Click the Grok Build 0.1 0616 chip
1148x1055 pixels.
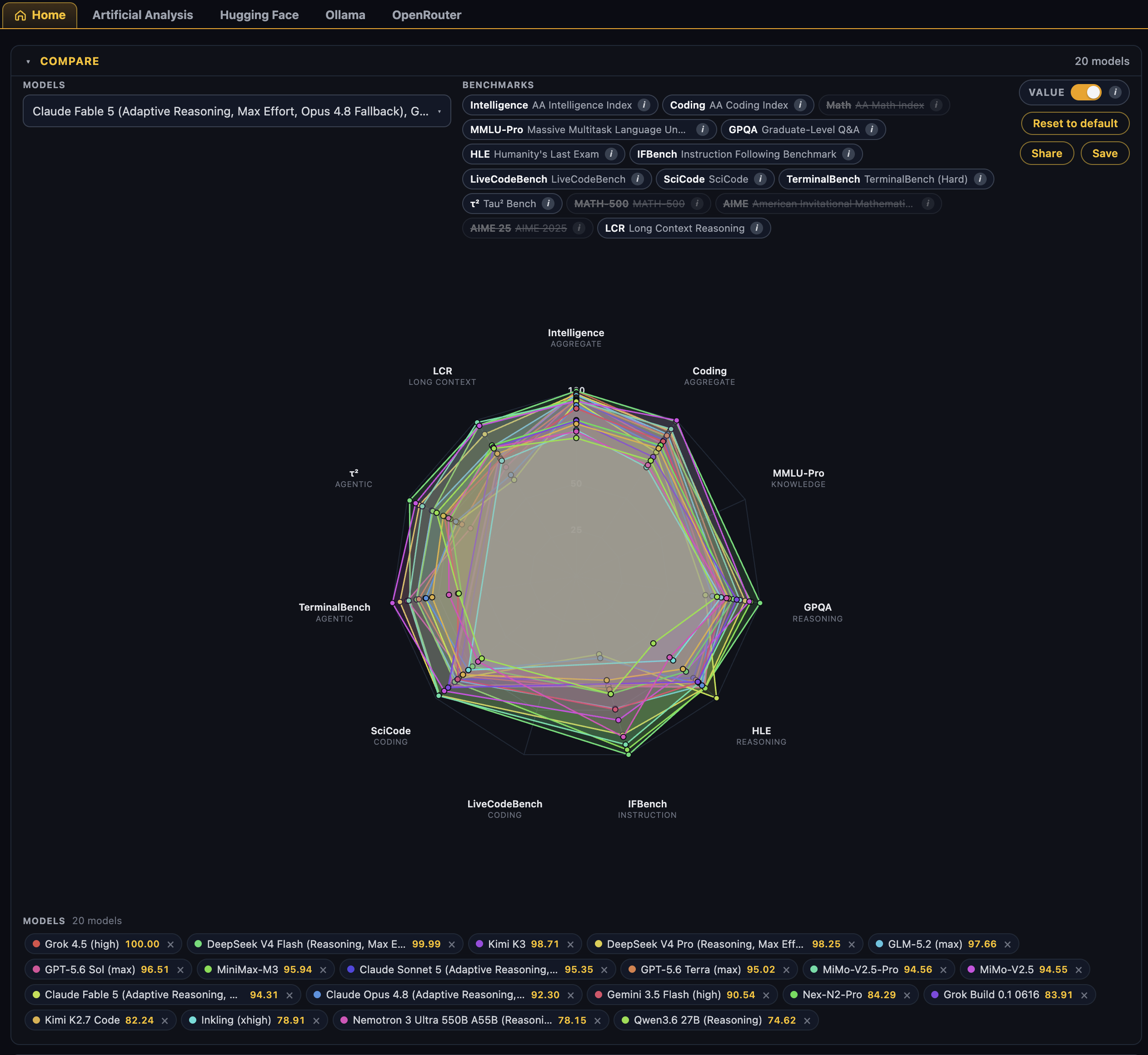click(x=1009, y=995)
